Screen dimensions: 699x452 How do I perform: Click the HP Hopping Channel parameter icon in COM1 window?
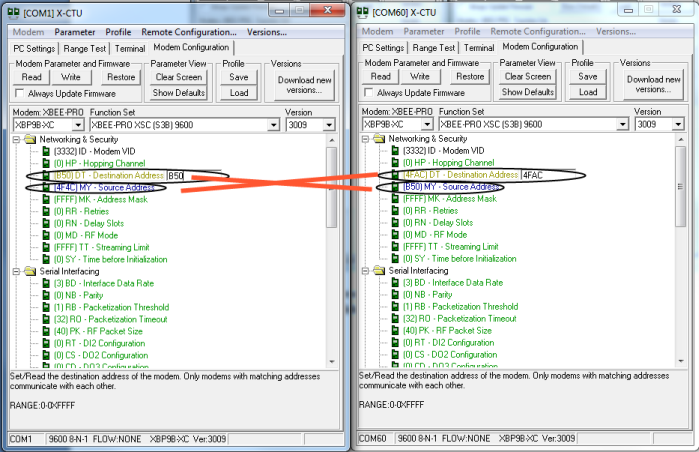pos(45,162)
